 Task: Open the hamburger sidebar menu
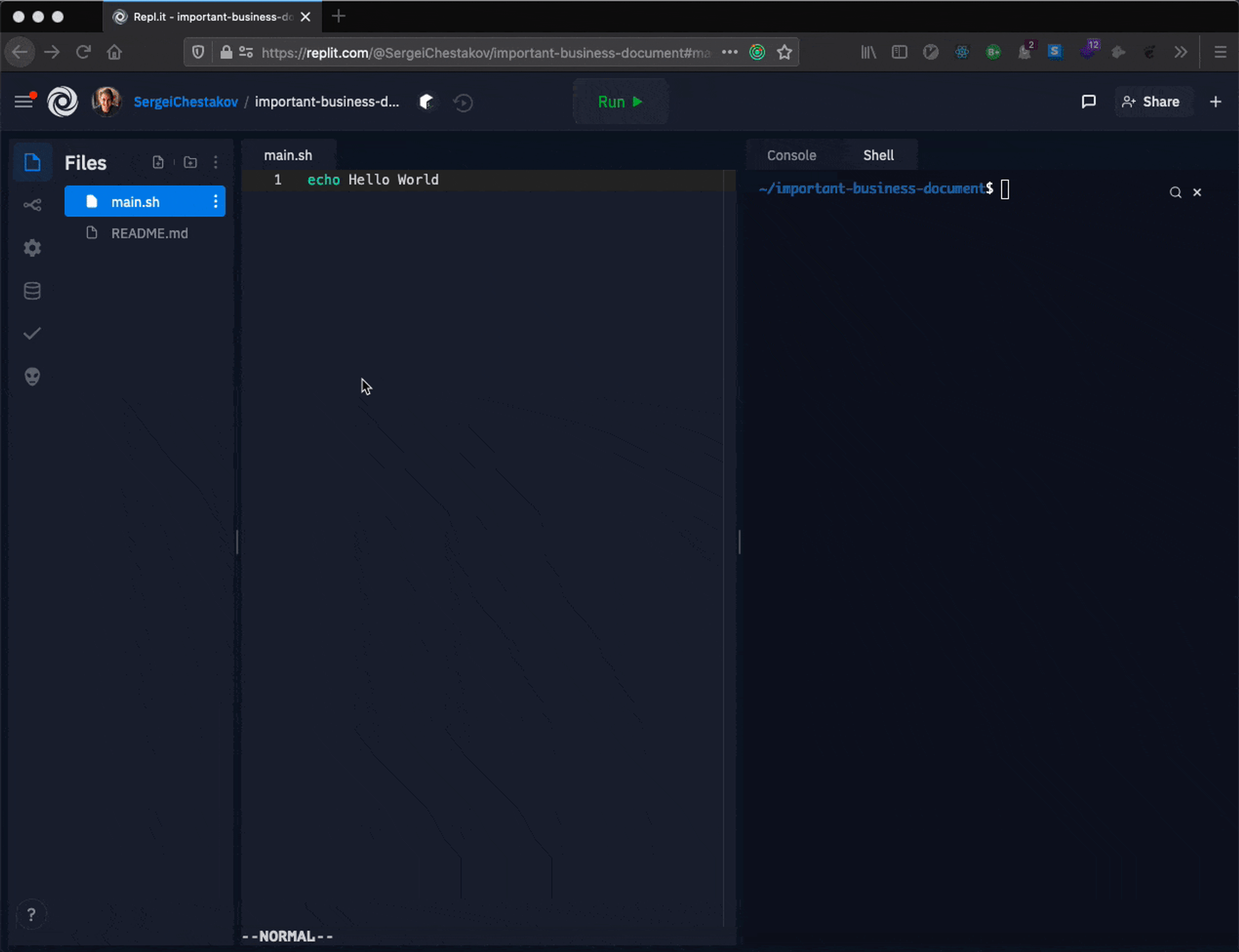(x=23, y=102)
